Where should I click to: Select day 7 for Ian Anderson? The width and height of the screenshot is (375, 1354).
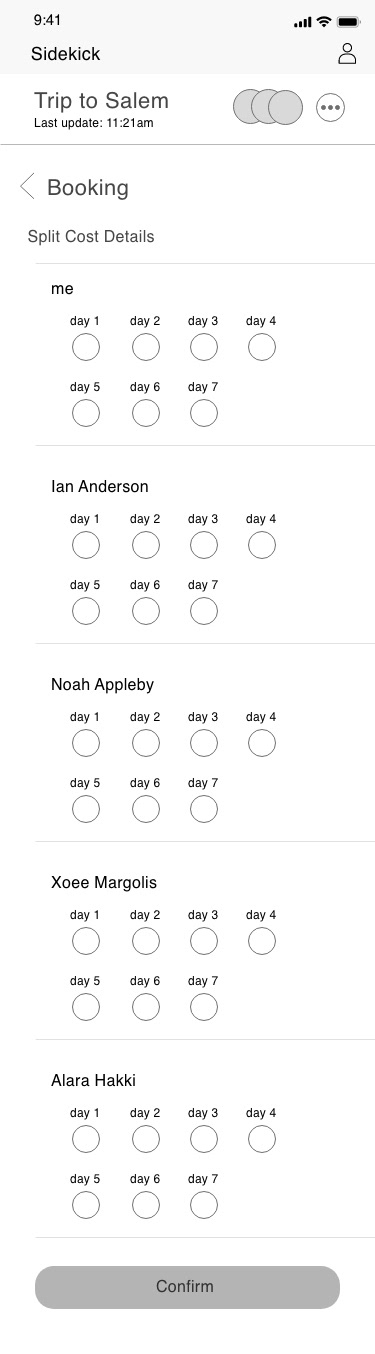coord(204,611)
